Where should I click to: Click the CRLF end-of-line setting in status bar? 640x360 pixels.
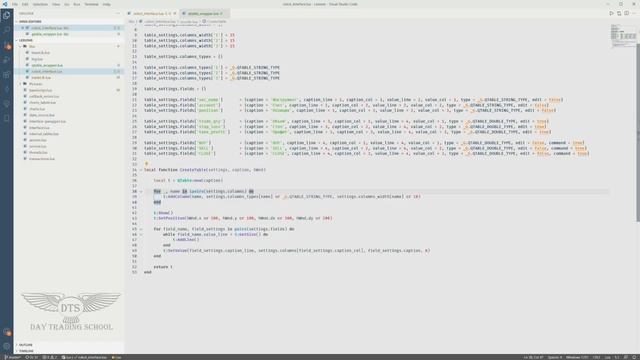pos(596,357)
